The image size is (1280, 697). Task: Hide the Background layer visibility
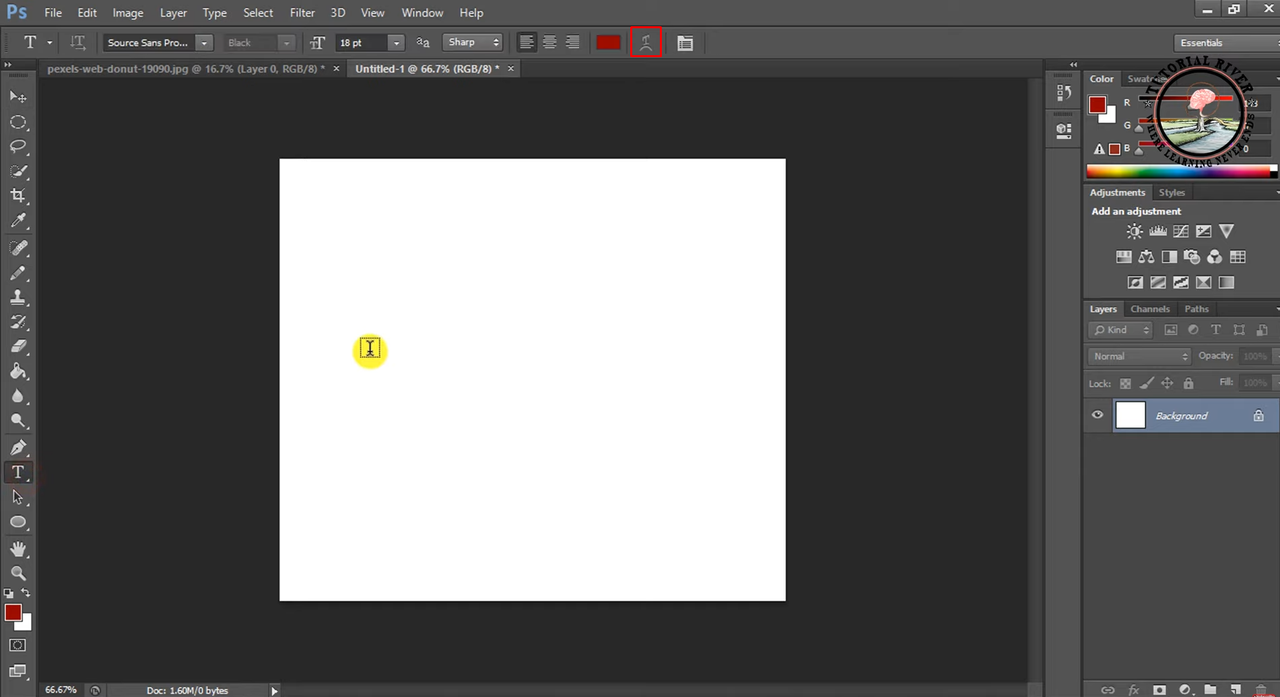(x=1098, y=415)
